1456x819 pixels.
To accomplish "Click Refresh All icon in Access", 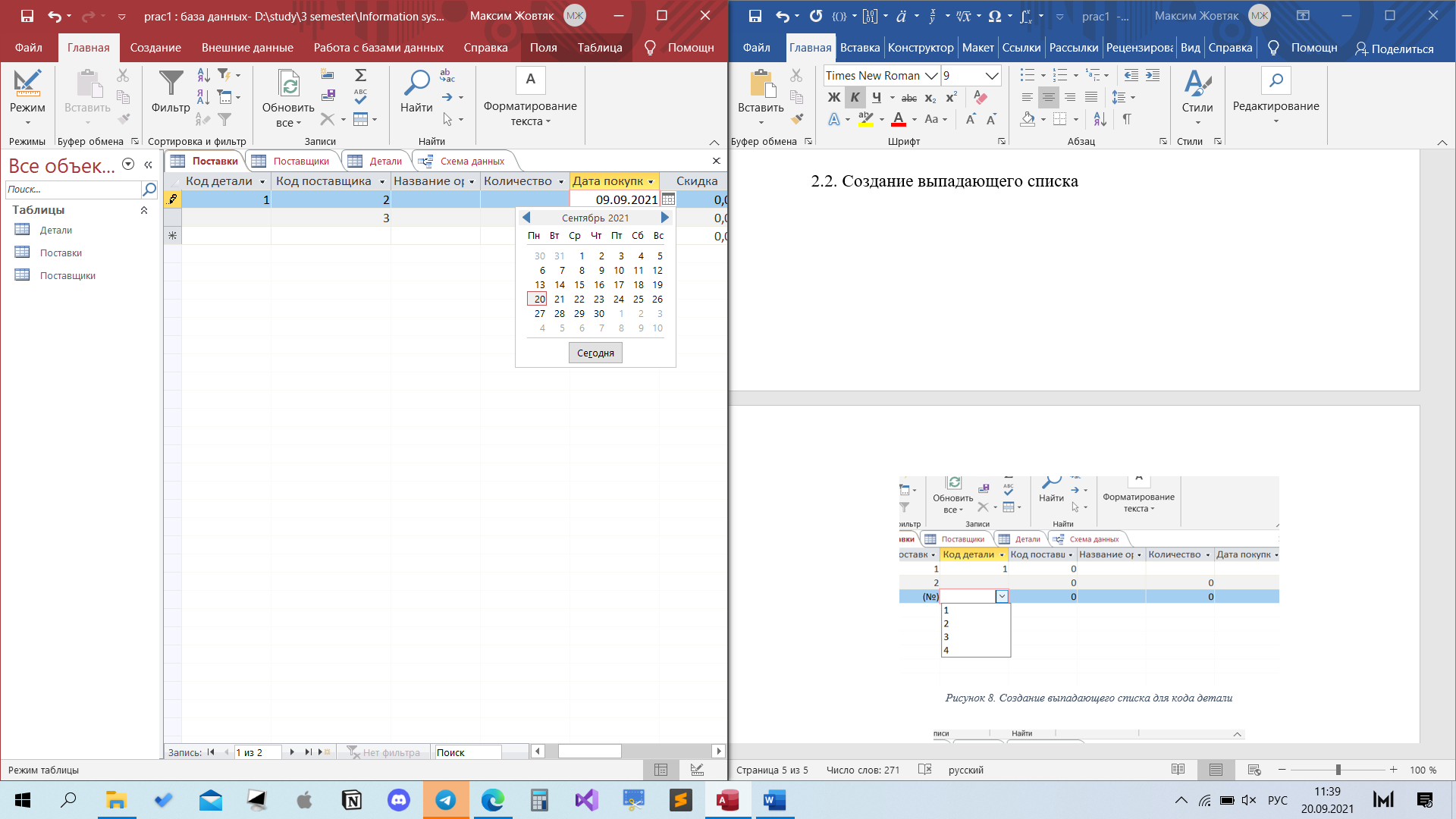I will click(288, 83).
